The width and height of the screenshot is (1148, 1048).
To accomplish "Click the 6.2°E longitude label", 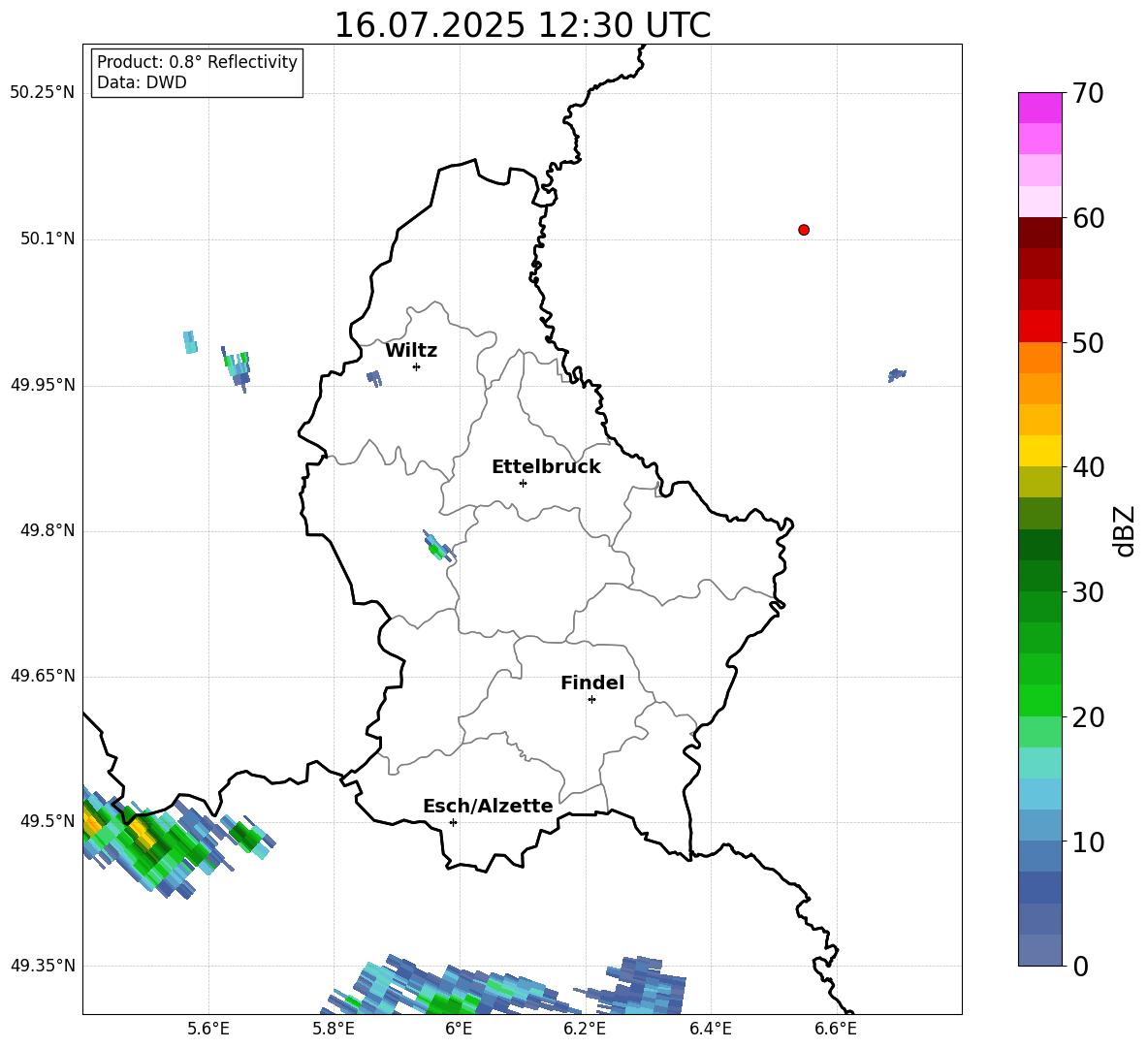I will (x=585, y=1029).
